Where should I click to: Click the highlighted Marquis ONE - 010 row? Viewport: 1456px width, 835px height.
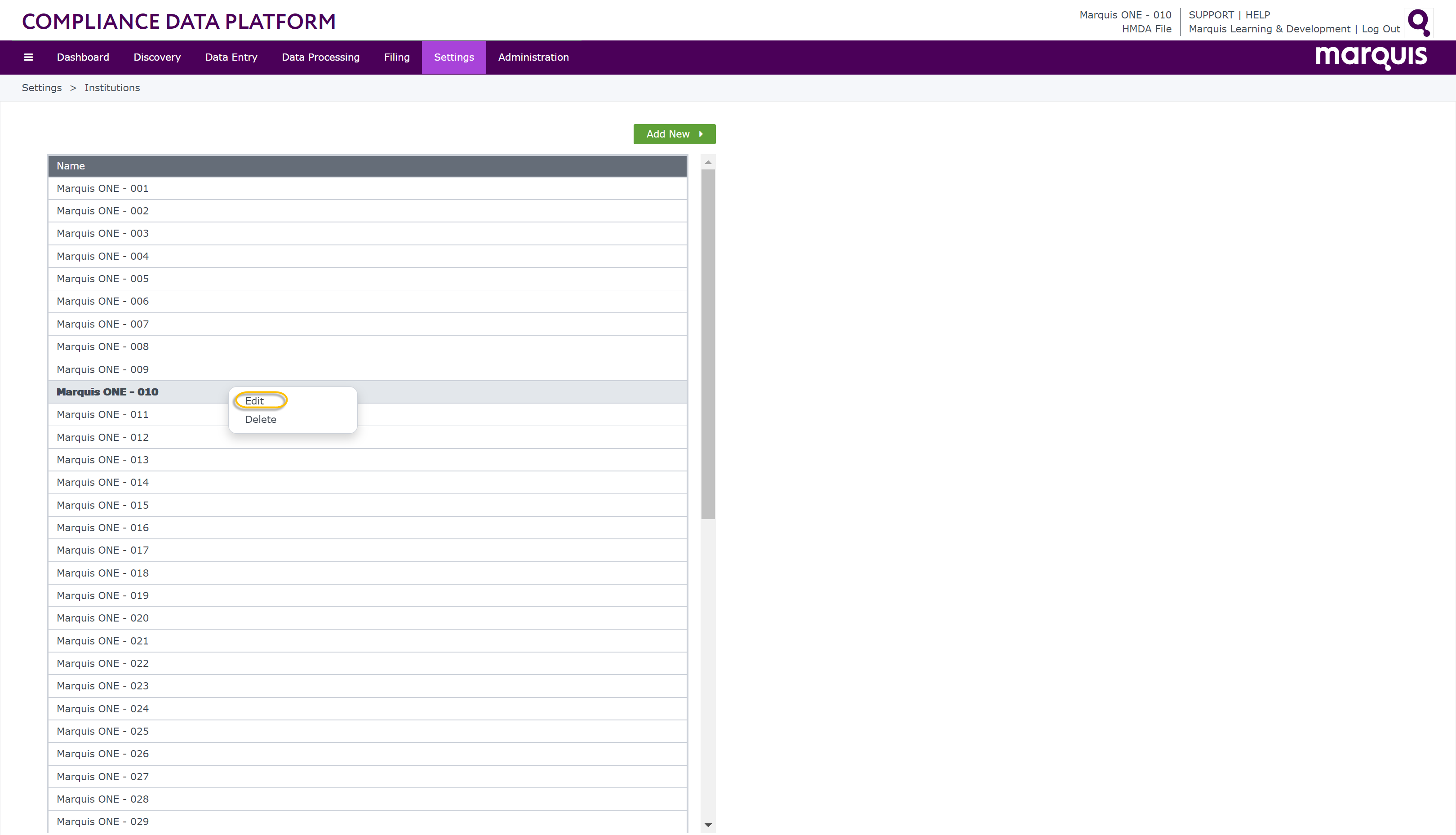(x=368, y=392)
